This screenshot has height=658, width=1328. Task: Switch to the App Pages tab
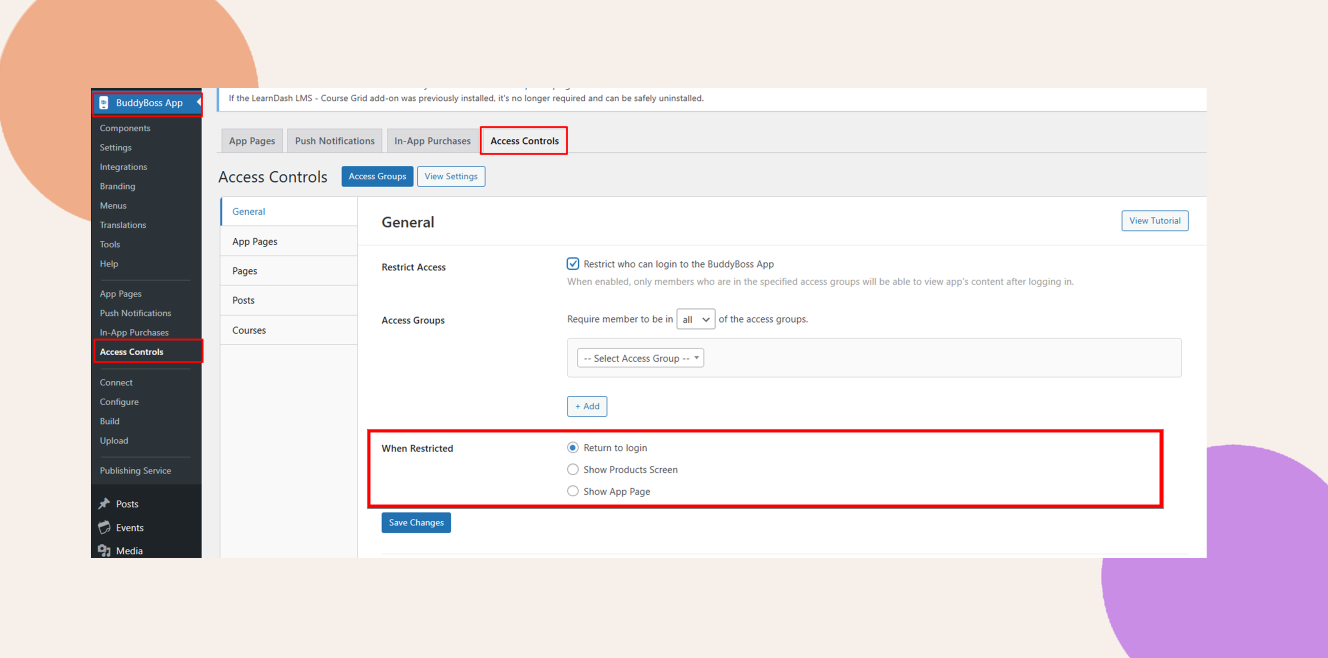point(252,141)
